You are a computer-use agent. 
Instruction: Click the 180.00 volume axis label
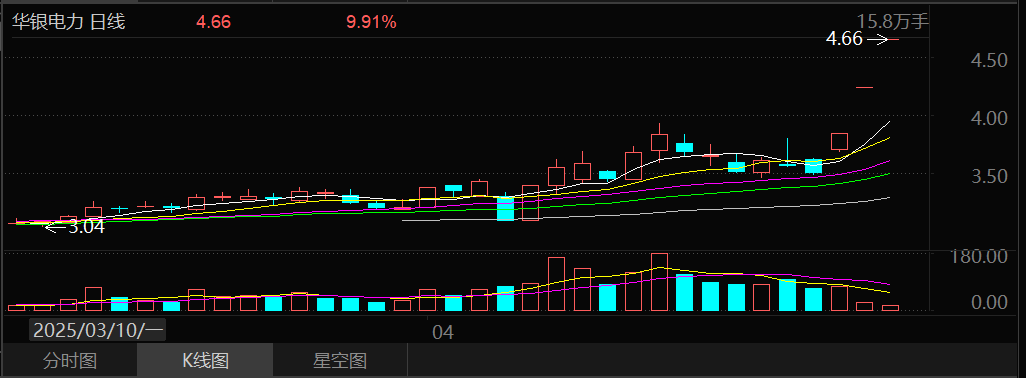point(980,256)
